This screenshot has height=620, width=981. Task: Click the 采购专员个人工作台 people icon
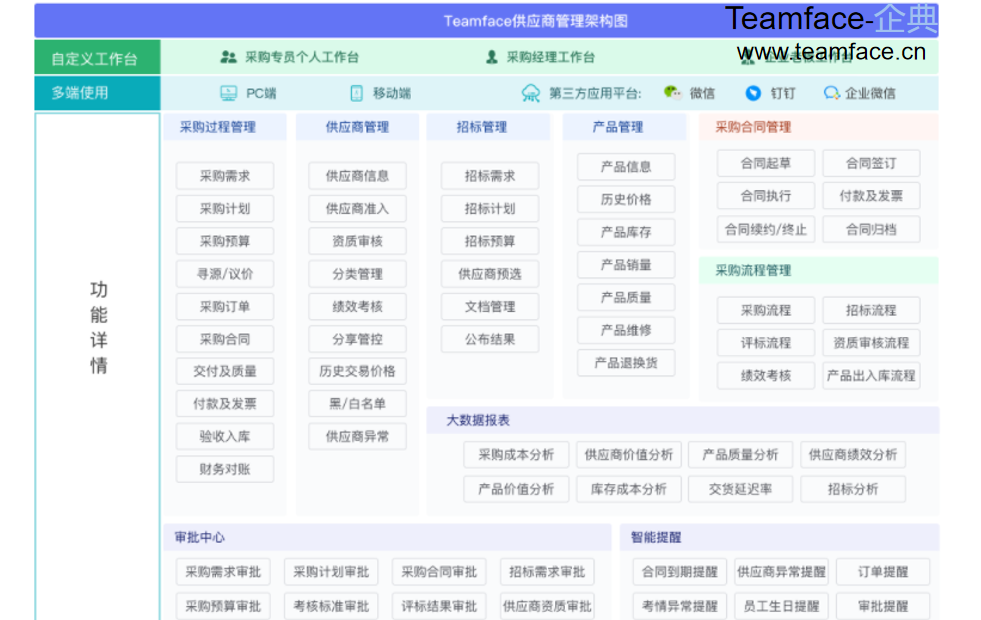click(x=229, y=57)
